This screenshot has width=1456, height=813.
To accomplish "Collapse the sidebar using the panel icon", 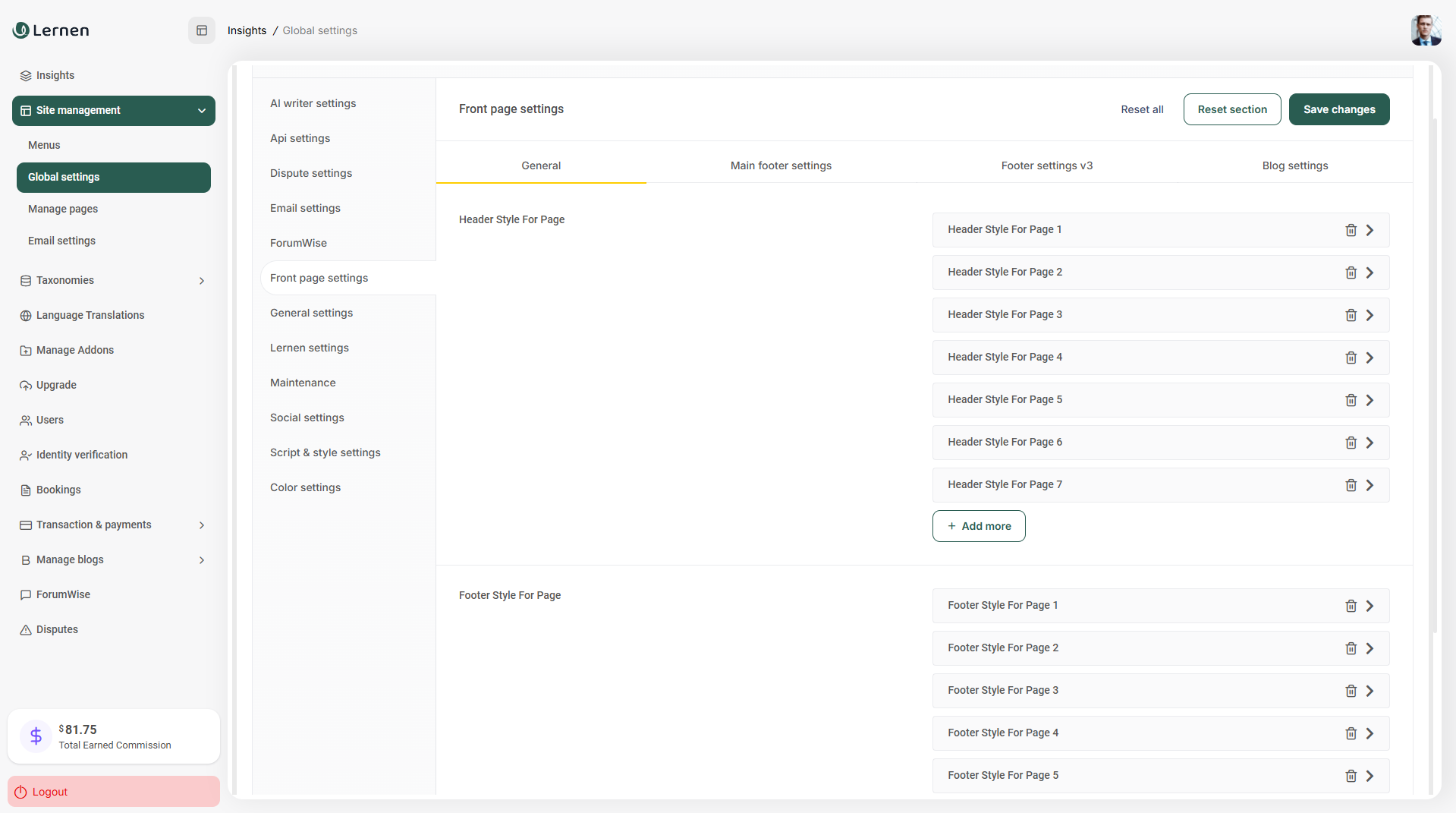I will pyautogui.click(x=201, y=30).
